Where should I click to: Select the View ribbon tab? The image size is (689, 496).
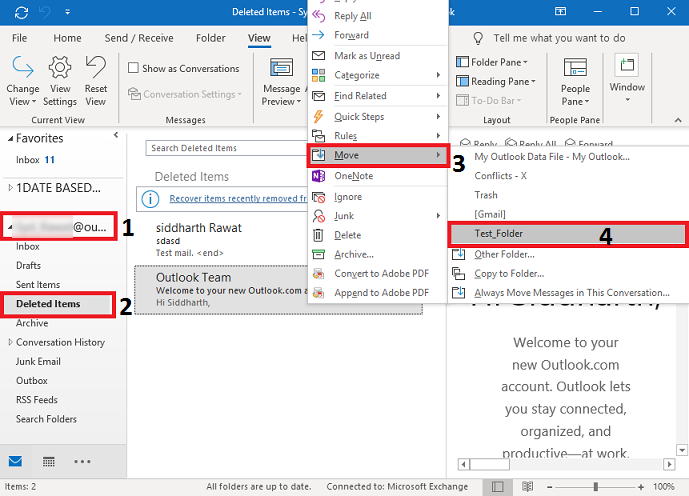point(259,38)
